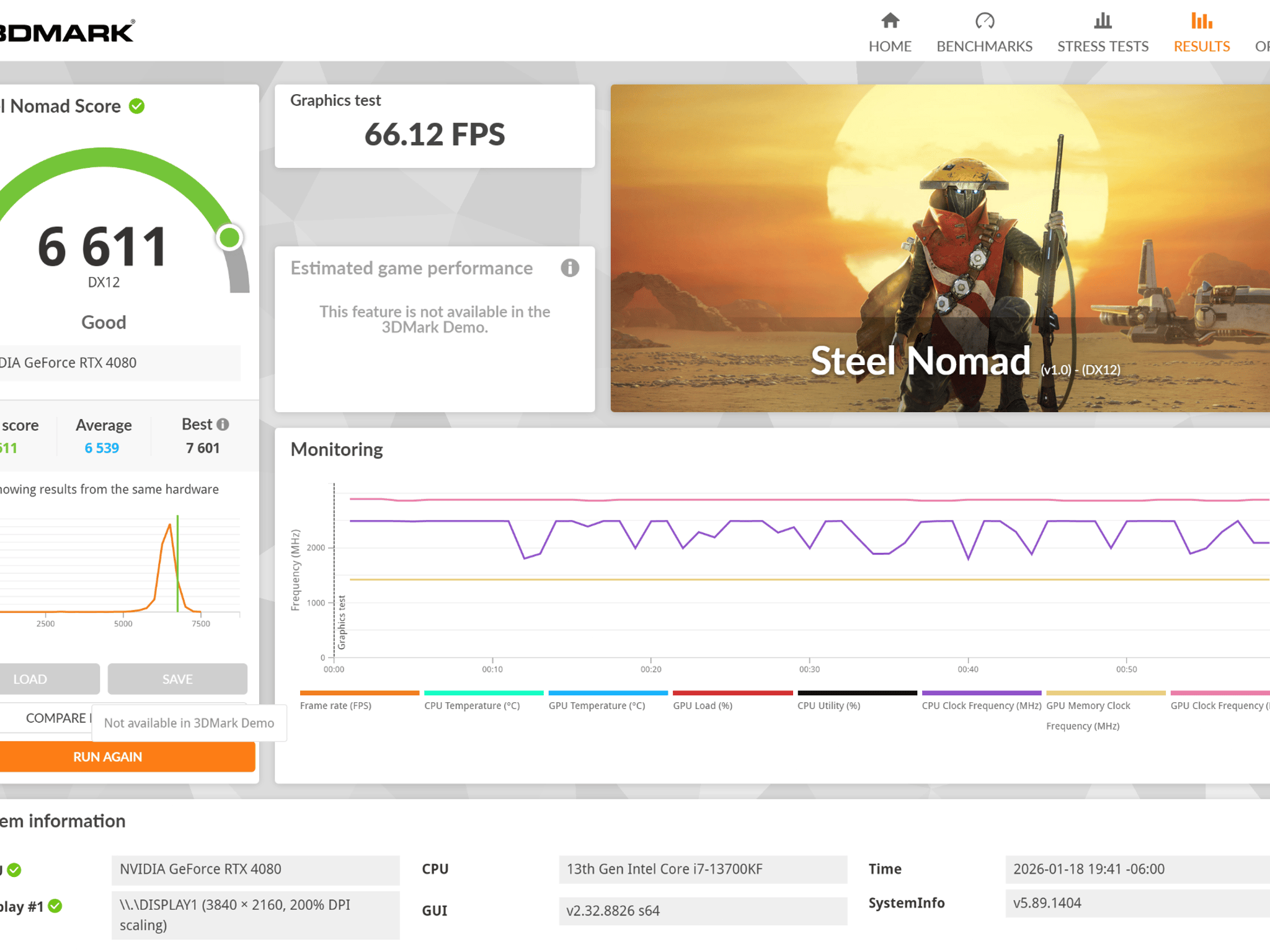1270x952 pixels.
Task: Click the Estimated game performance info icon
Action: pos(570,268)
